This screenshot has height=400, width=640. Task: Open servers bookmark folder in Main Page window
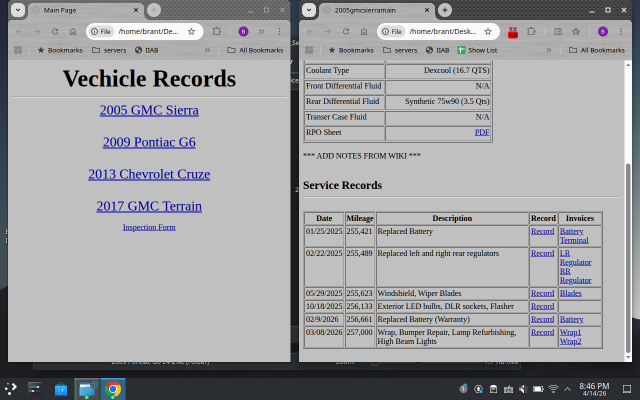point(109,50)
